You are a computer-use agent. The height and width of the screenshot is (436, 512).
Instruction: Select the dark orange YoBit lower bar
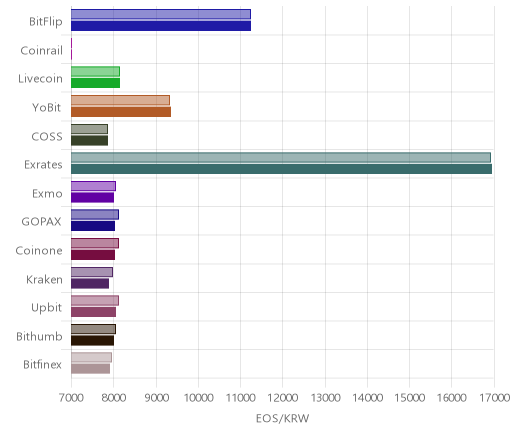click(x=121, y=112)
